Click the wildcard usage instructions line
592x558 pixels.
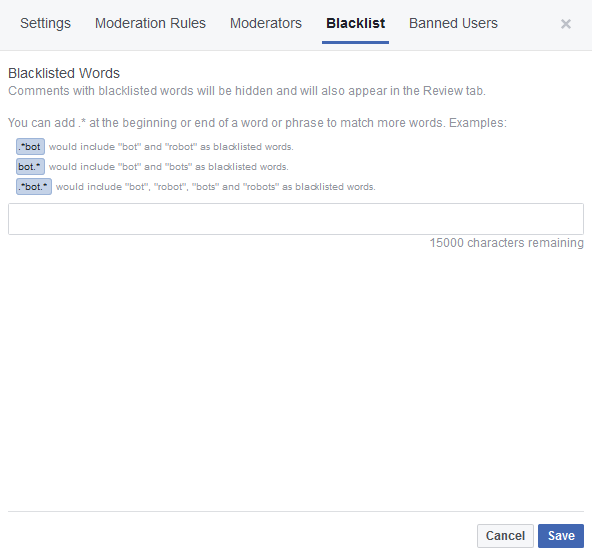tap(257, 123)
